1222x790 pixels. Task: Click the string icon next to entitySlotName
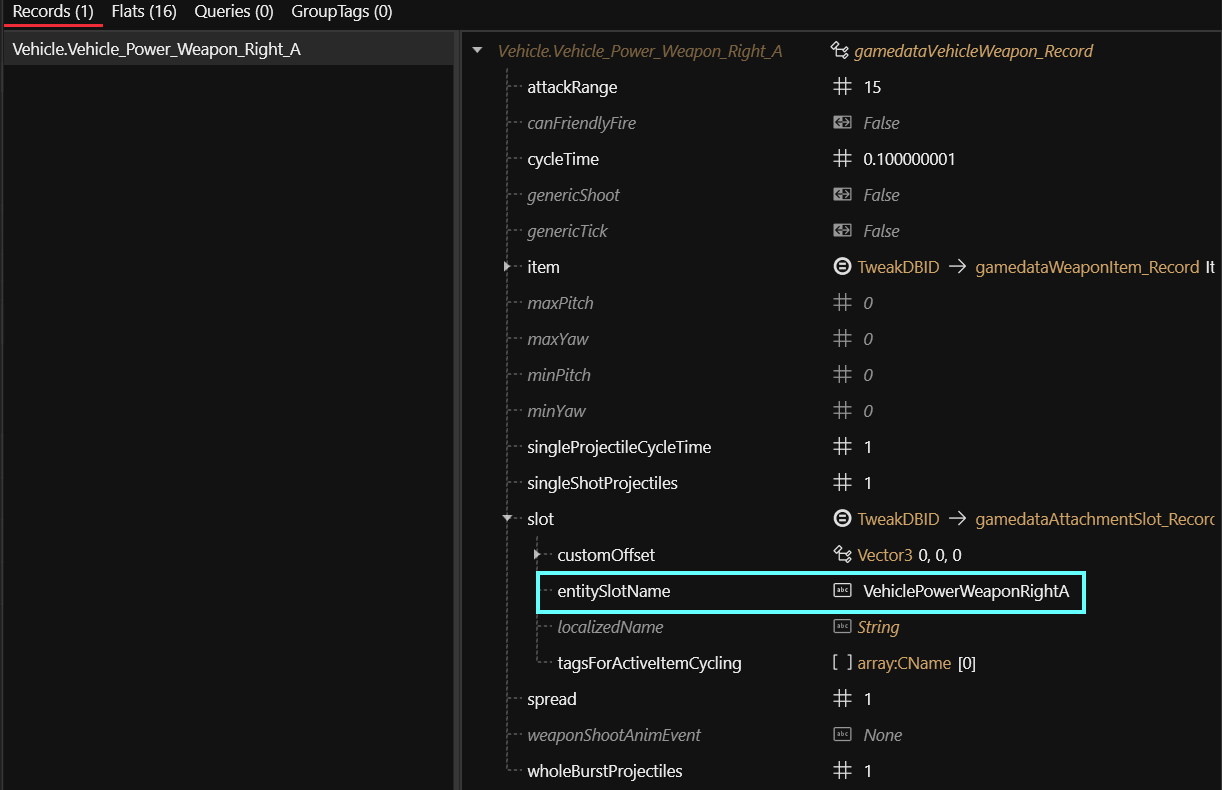coord(842,591)
